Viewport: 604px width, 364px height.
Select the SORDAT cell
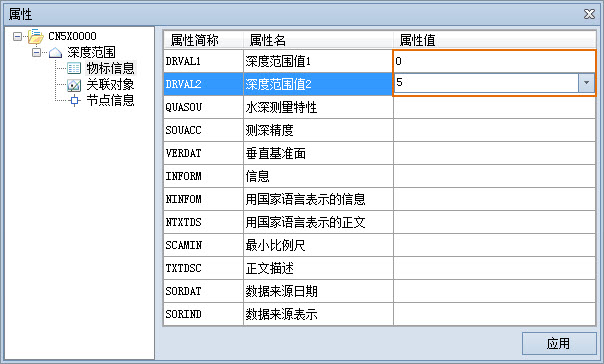[203, 291]
